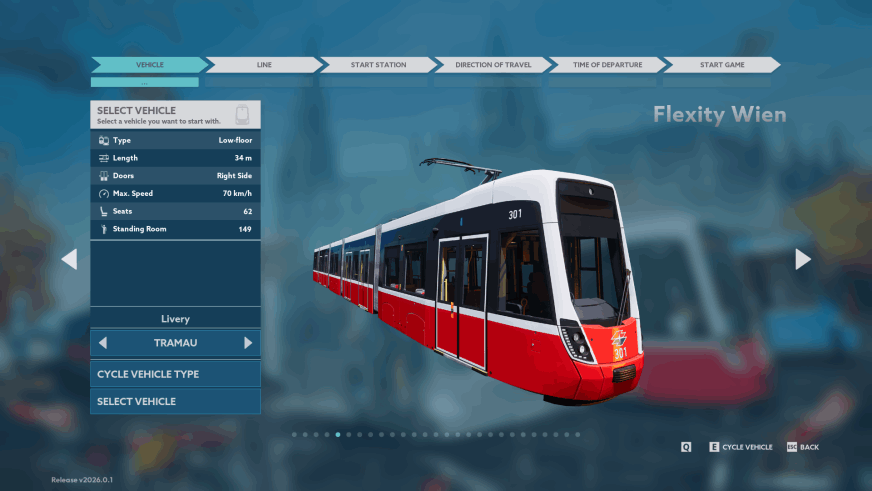872x491 pixels.
Task: Click the Doors row icon
Action: click(x=103, y=176)
